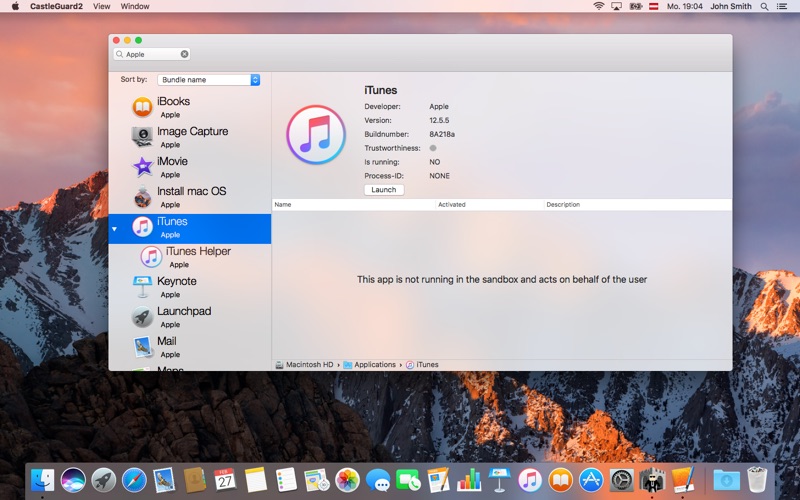Open the Window menu
The width and height of the screenshot is (800, 500).
tap(135, 6)
